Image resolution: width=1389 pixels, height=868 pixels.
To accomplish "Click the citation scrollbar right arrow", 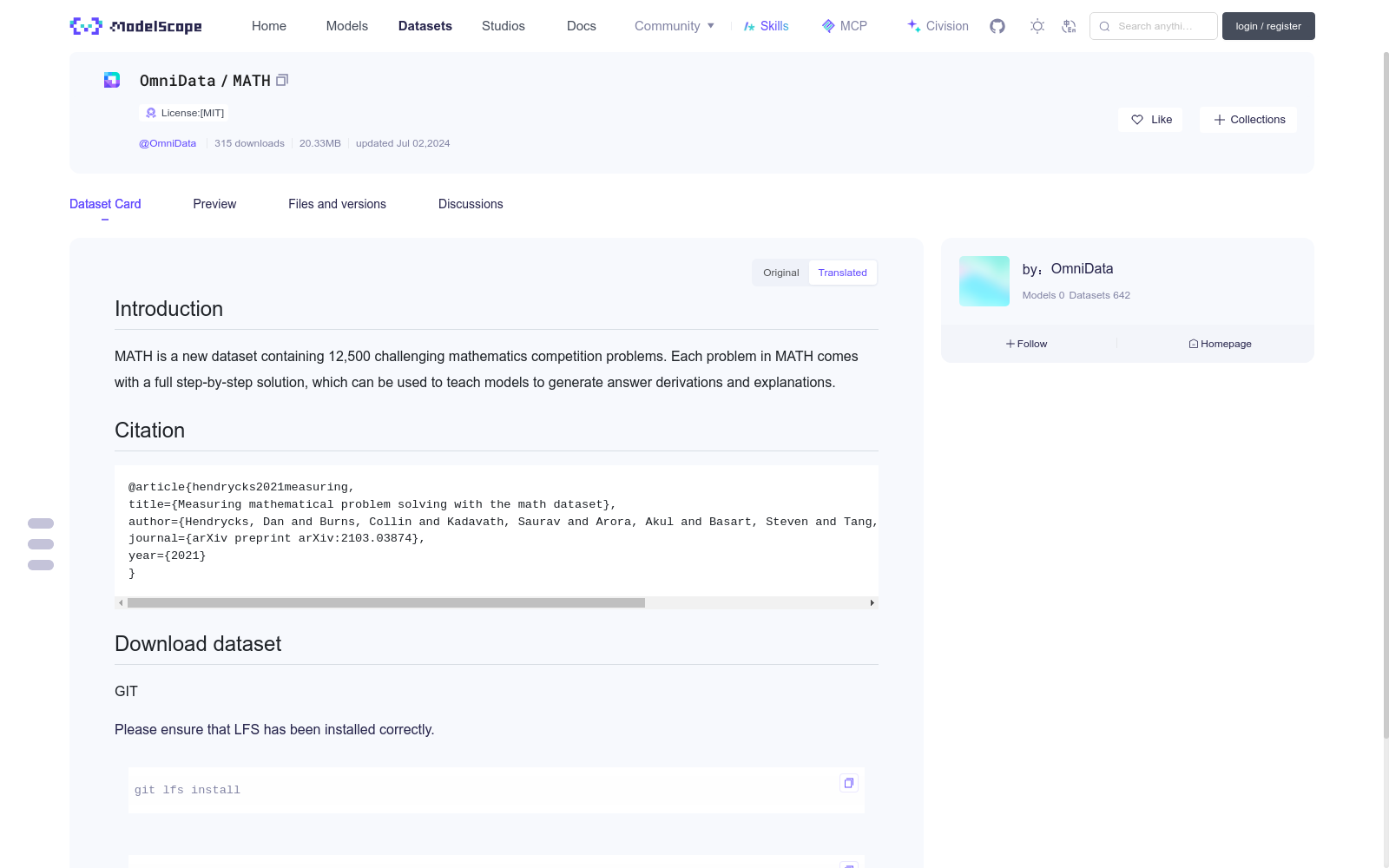I will [x=872, y=602].
